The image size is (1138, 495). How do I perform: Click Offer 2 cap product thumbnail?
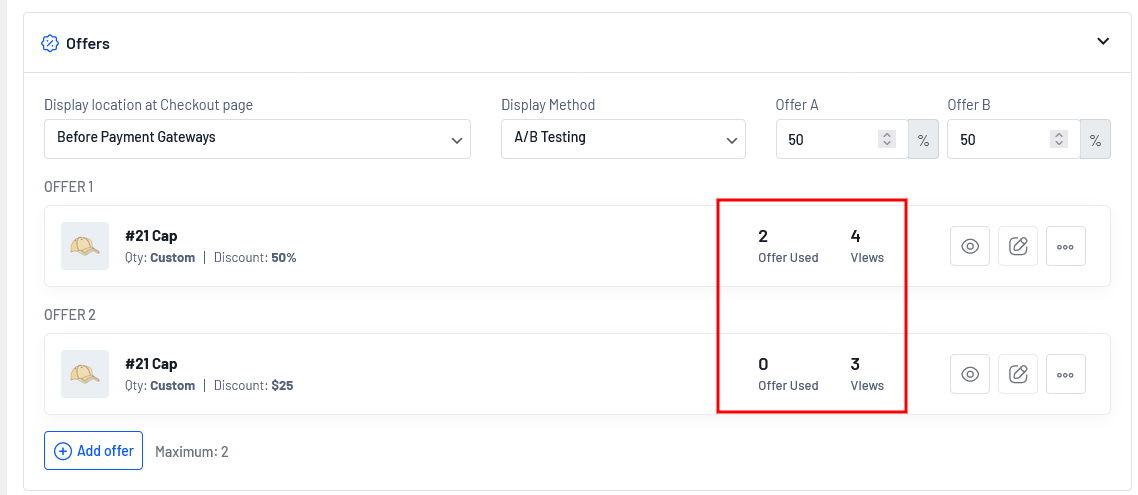pos(85,374)
